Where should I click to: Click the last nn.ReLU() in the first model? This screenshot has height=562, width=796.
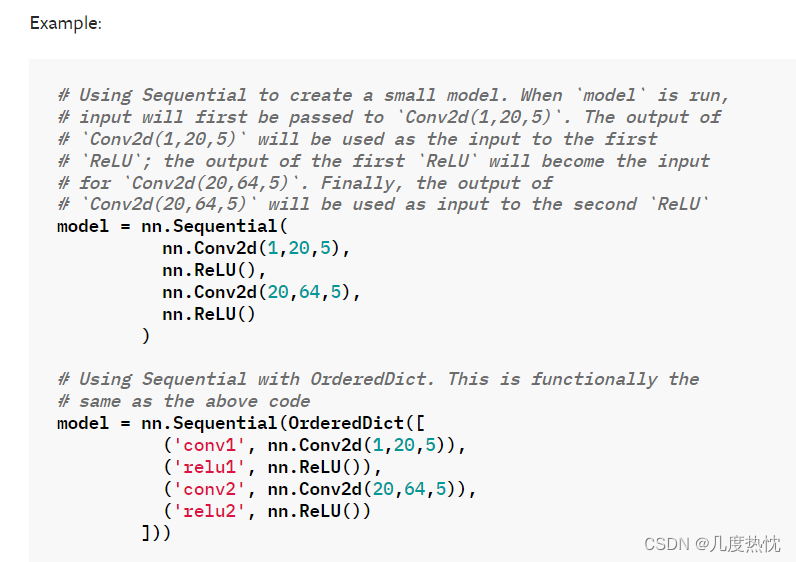pos(209,314)
